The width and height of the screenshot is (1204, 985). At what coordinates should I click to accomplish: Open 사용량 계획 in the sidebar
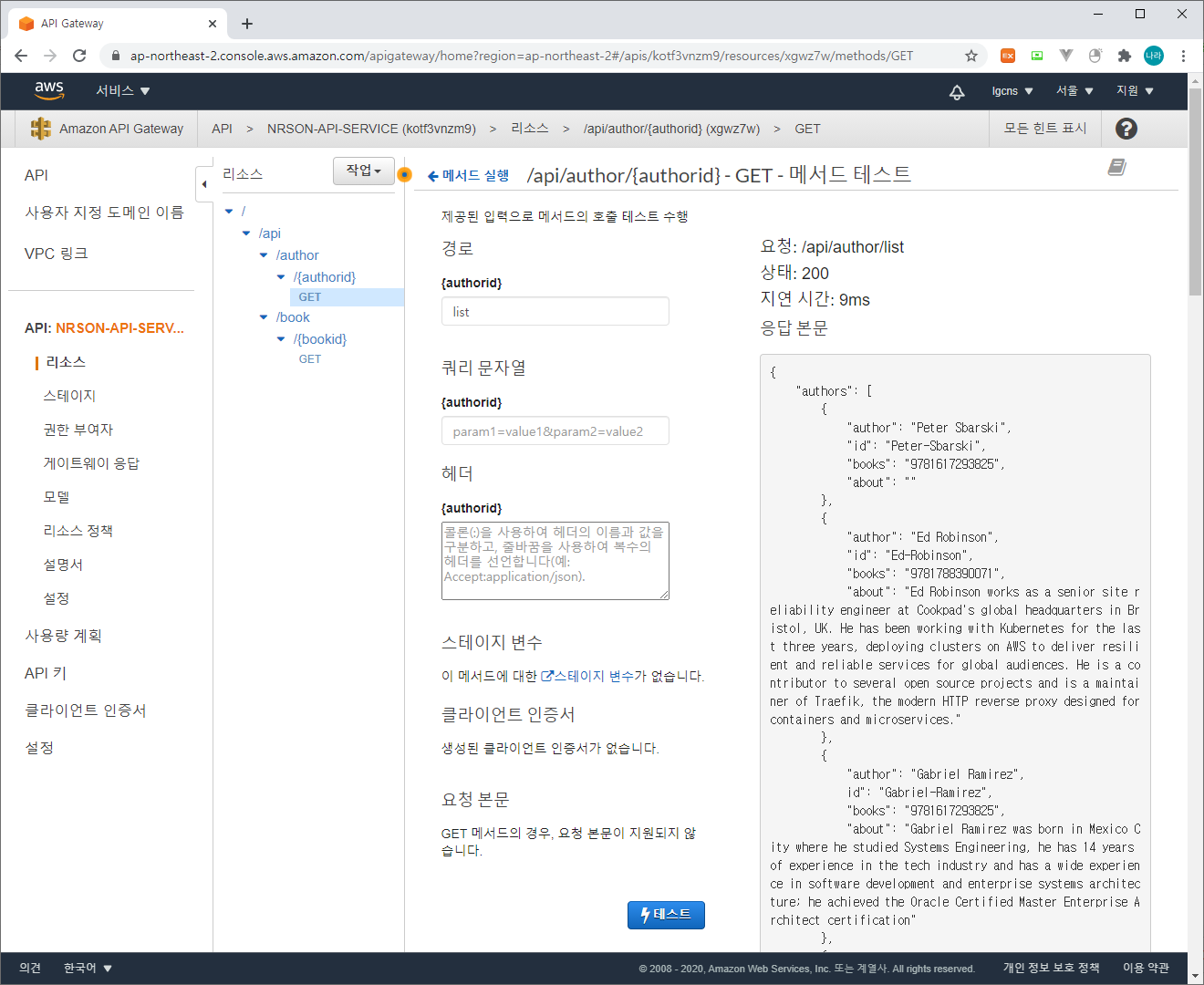click(63, 636)
